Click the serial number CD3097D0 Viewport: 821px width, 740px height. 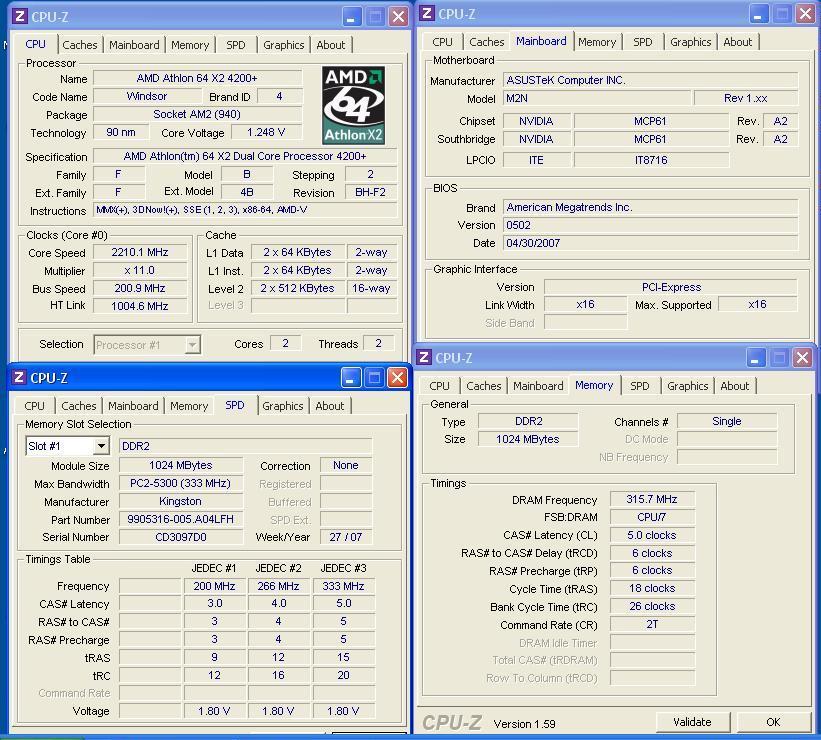[x=181, y=537]
